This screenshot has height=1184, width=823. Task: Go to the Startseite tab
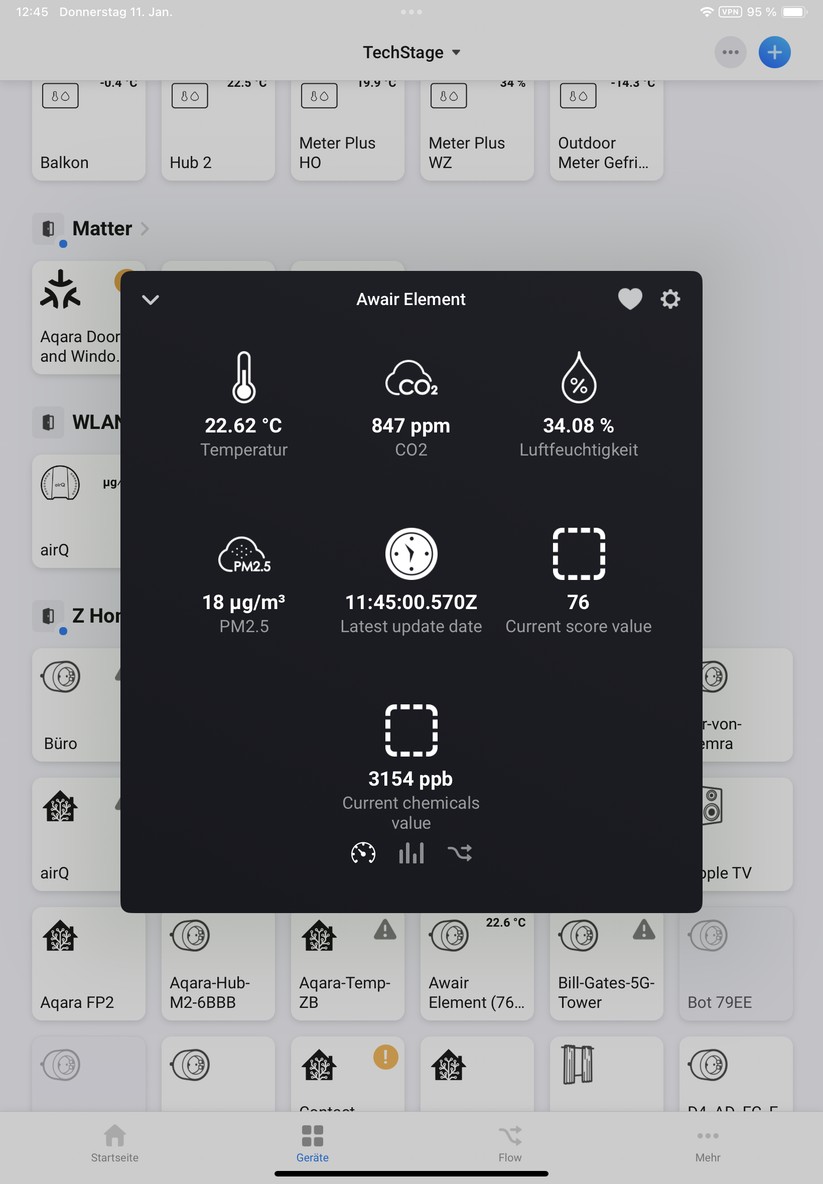[x=114, y=1143]
